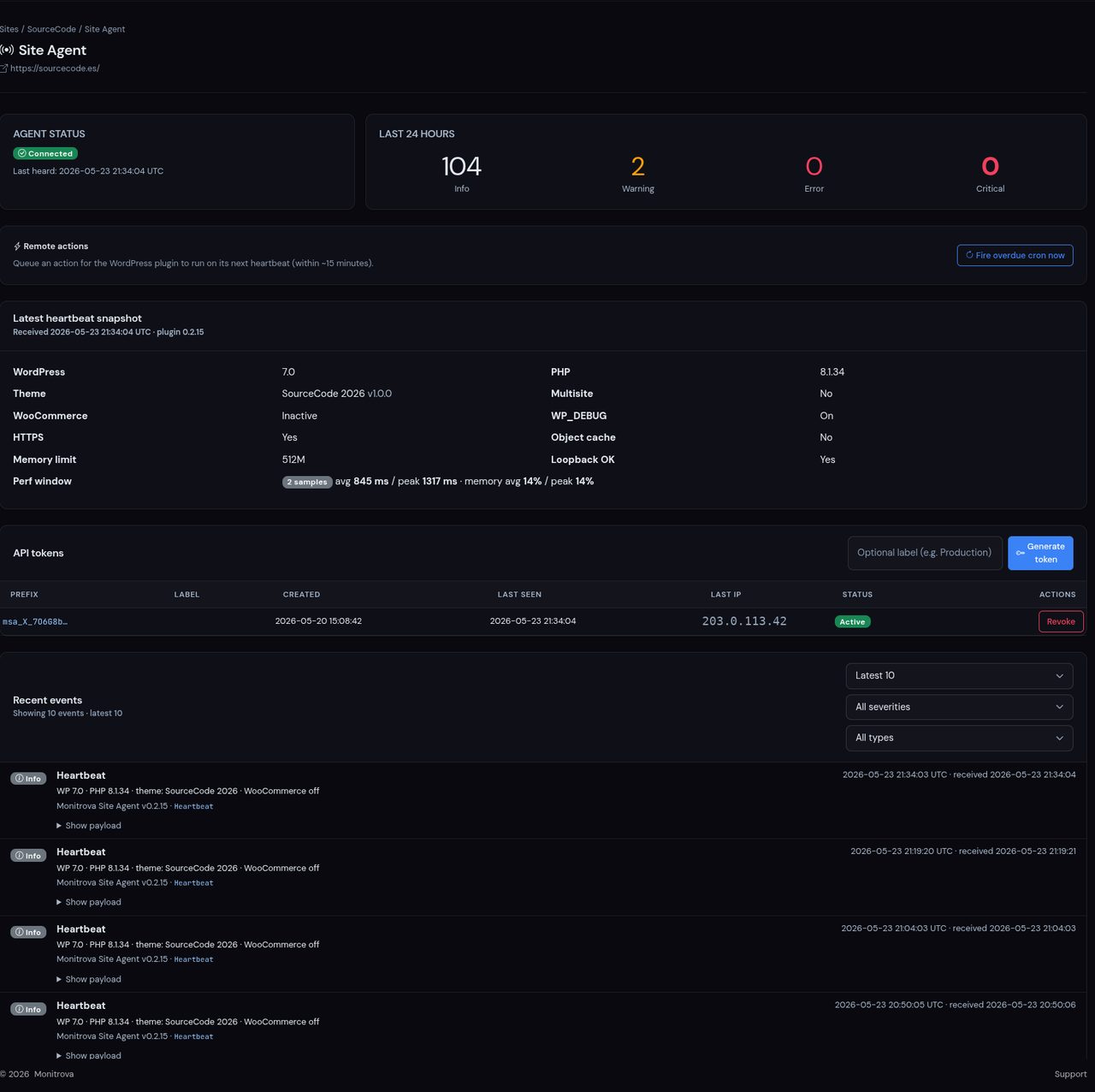Click the 2 Warning counter
Image resolution: width=1095 pixels, height=1092 pixels.
click(637, 173)
